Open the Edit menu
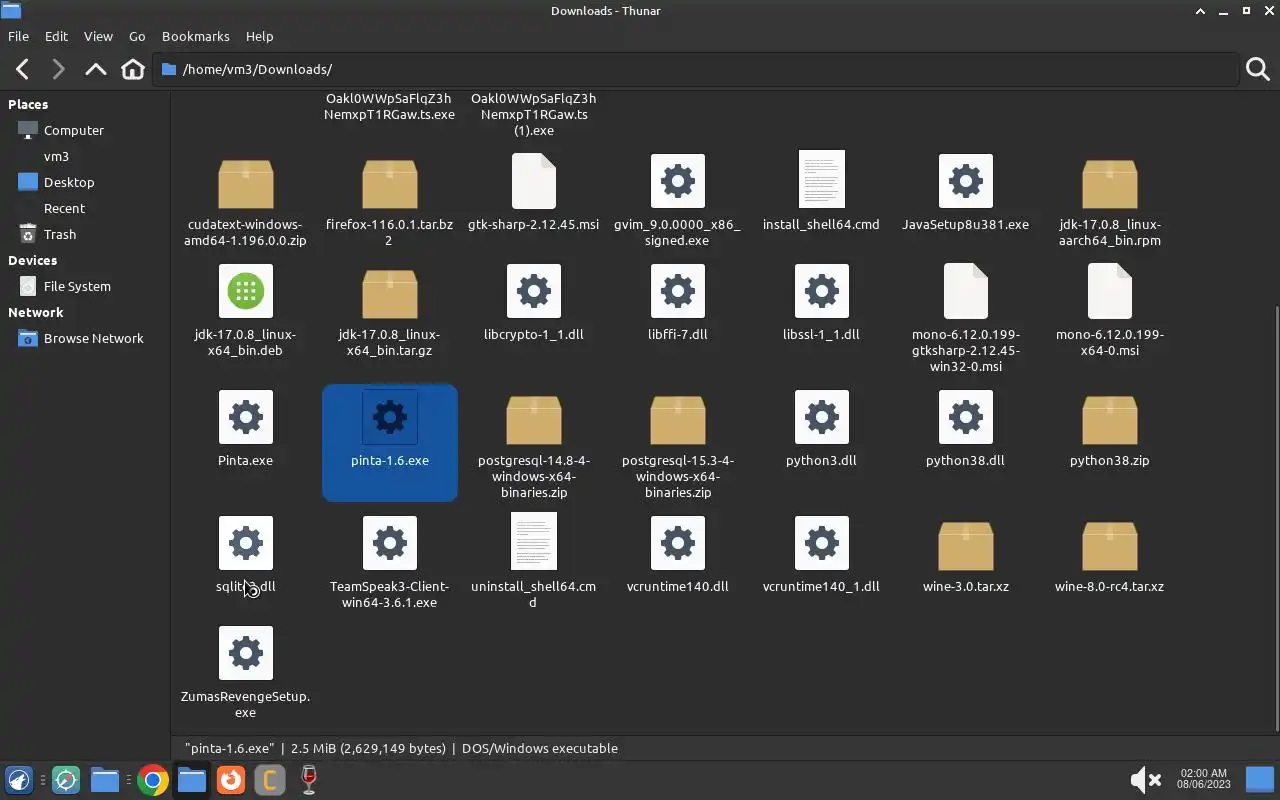This screenshot has height=800, width=1280. click(x=56, y=36)
